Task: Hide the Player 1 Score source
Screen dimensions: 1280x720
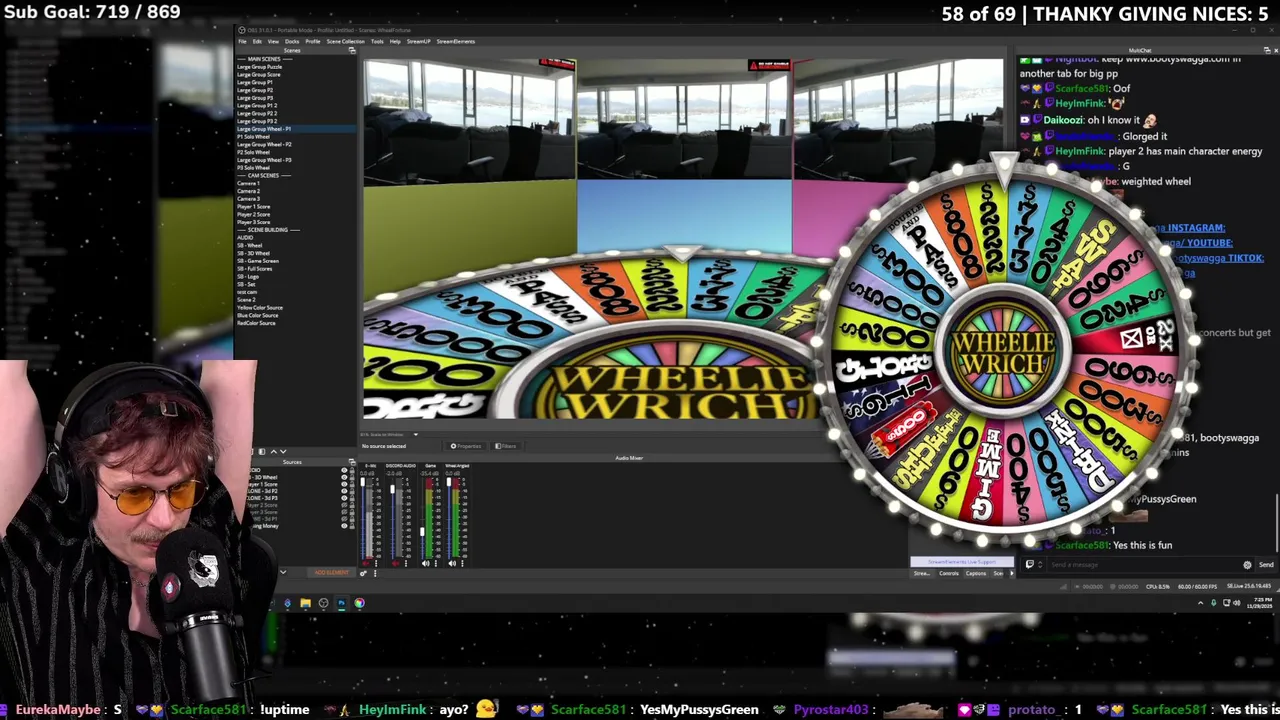Action: (344, 484)
